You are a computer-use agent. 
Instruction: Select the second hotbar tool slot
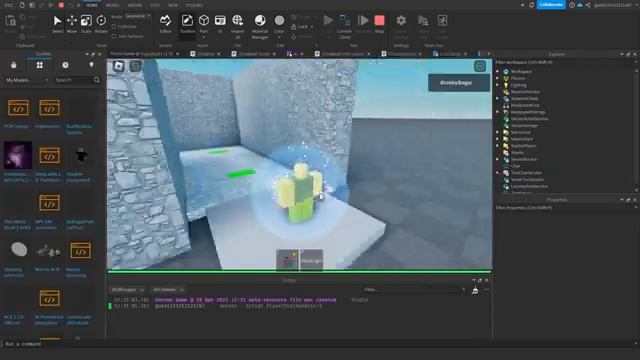(311, 260)
